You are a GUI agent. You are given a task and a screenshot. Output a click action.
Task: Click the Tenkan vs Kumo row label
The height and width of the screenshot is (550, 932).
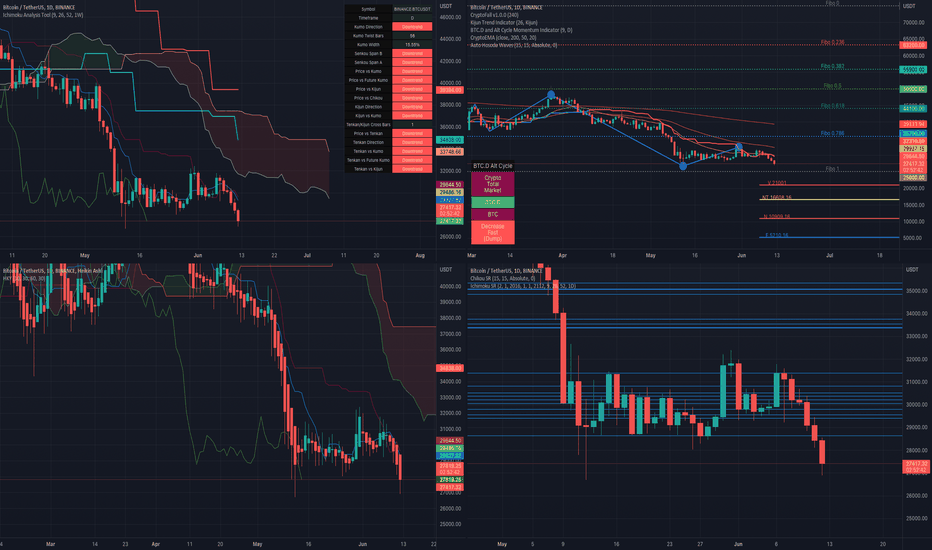[369, 152]
